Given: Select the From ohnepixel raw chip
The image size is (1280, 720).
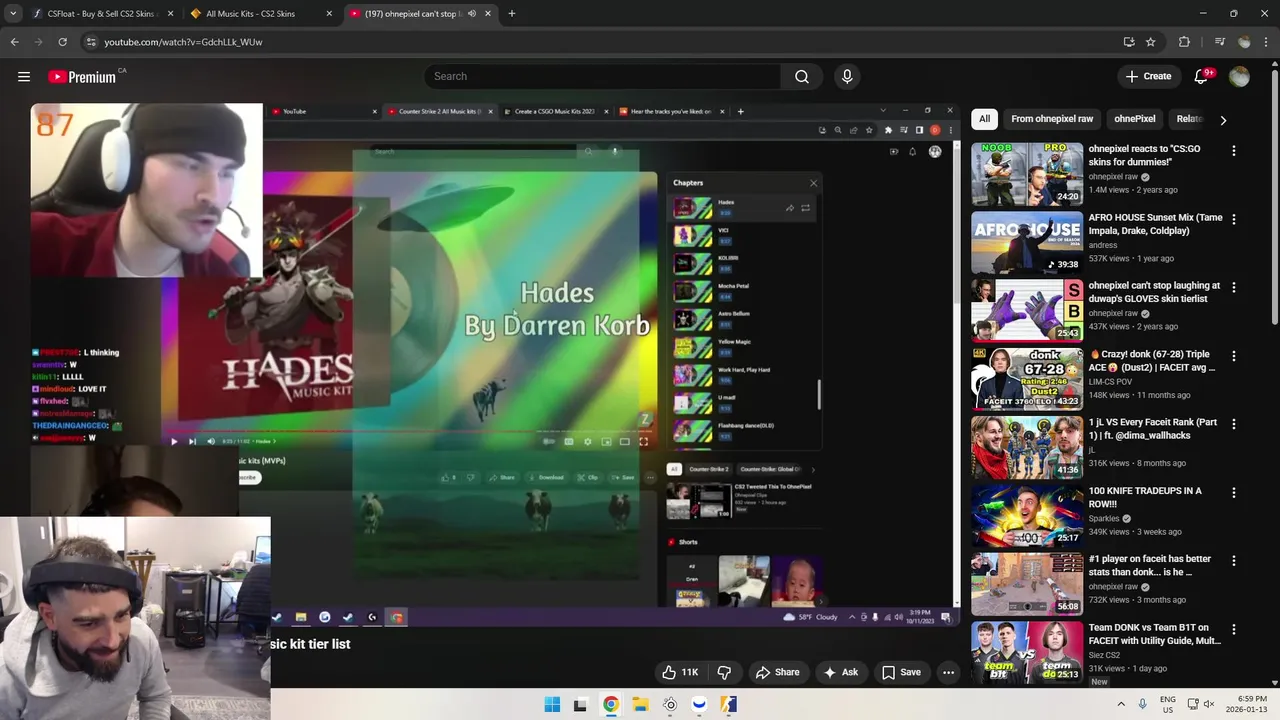Looking at the screenshot, I should pyautogui.click(x=1052, y=119).
